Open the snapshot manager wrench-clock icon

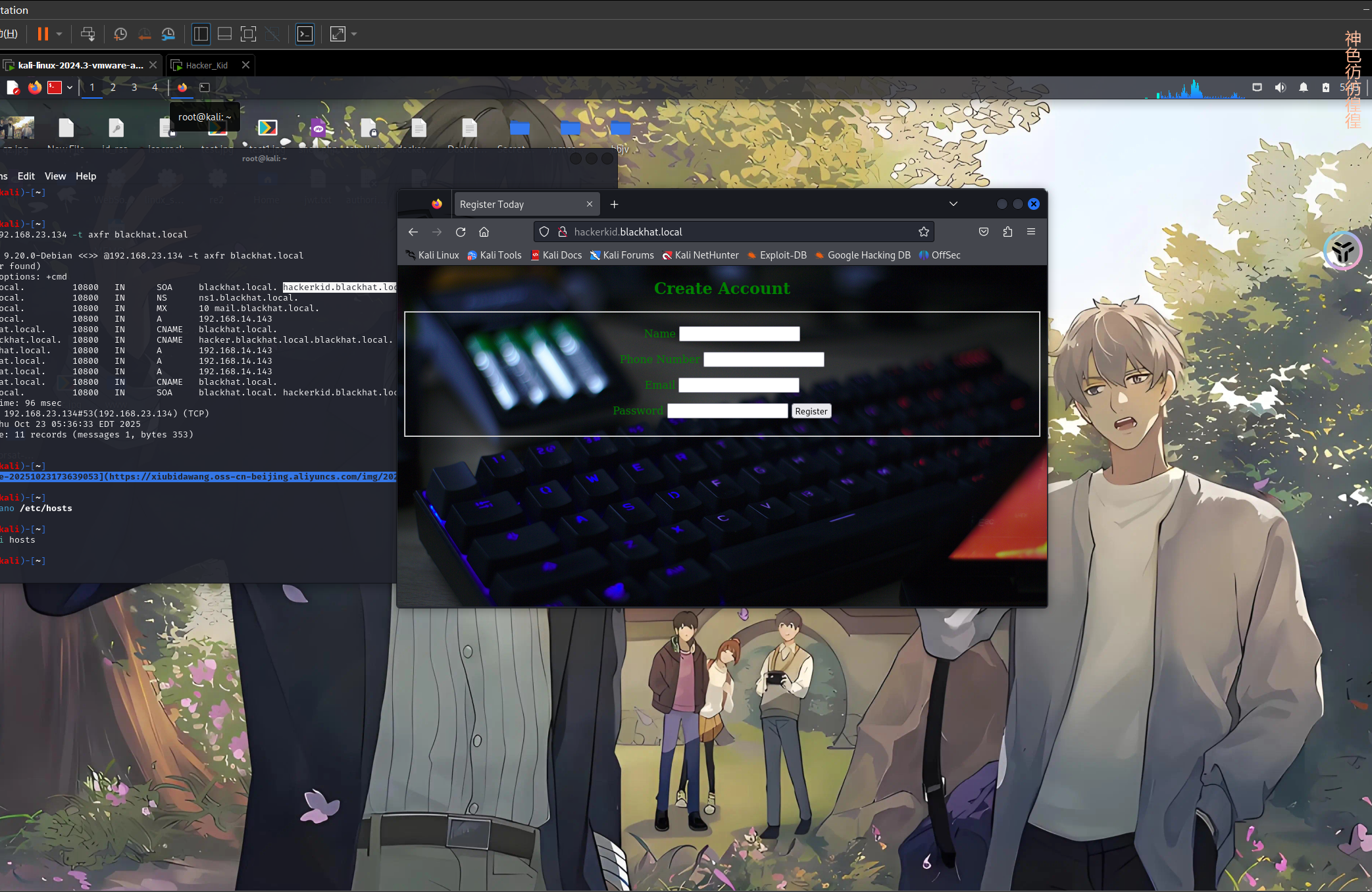click(x=168, y=34)
